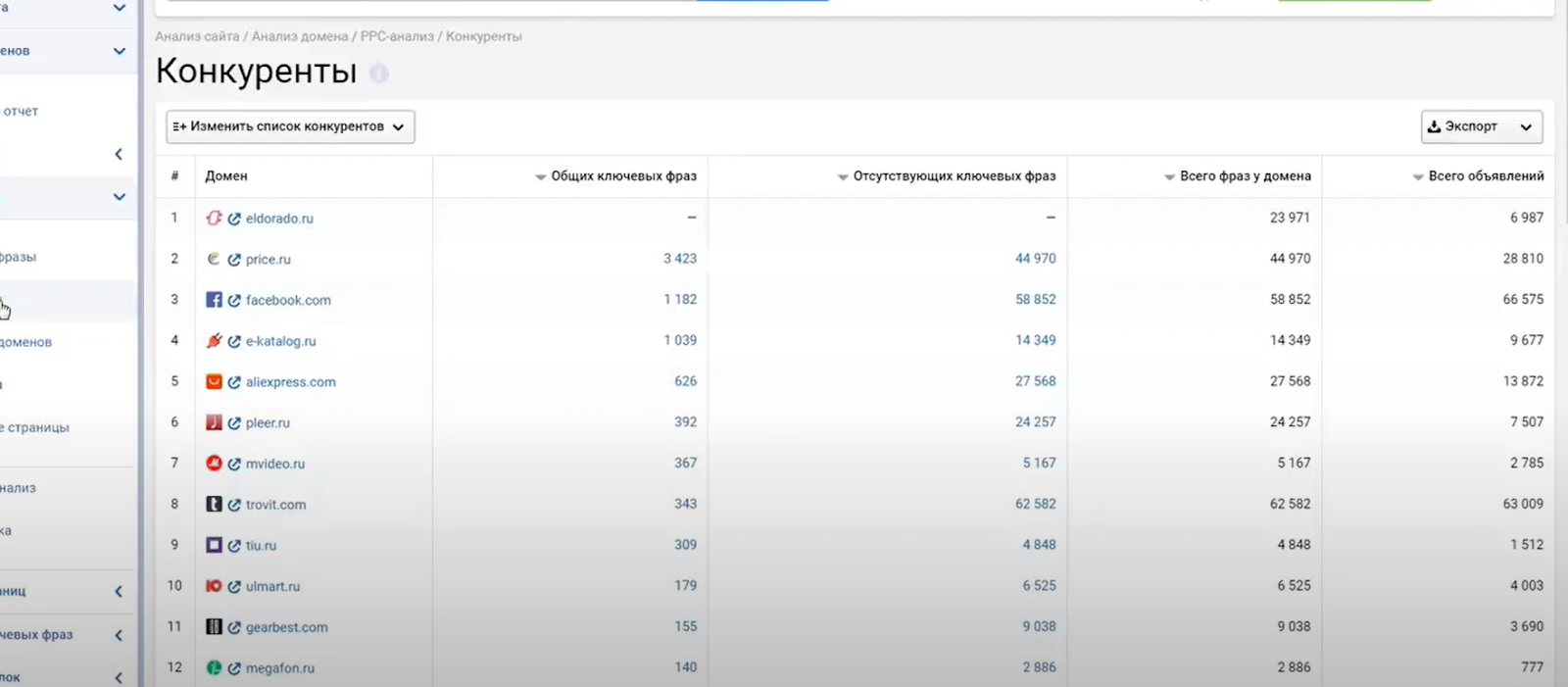This screenshot has width=1568, height=687.
Task: Sort by Отсутствующих ключевых фраз column
Action: 947,176
